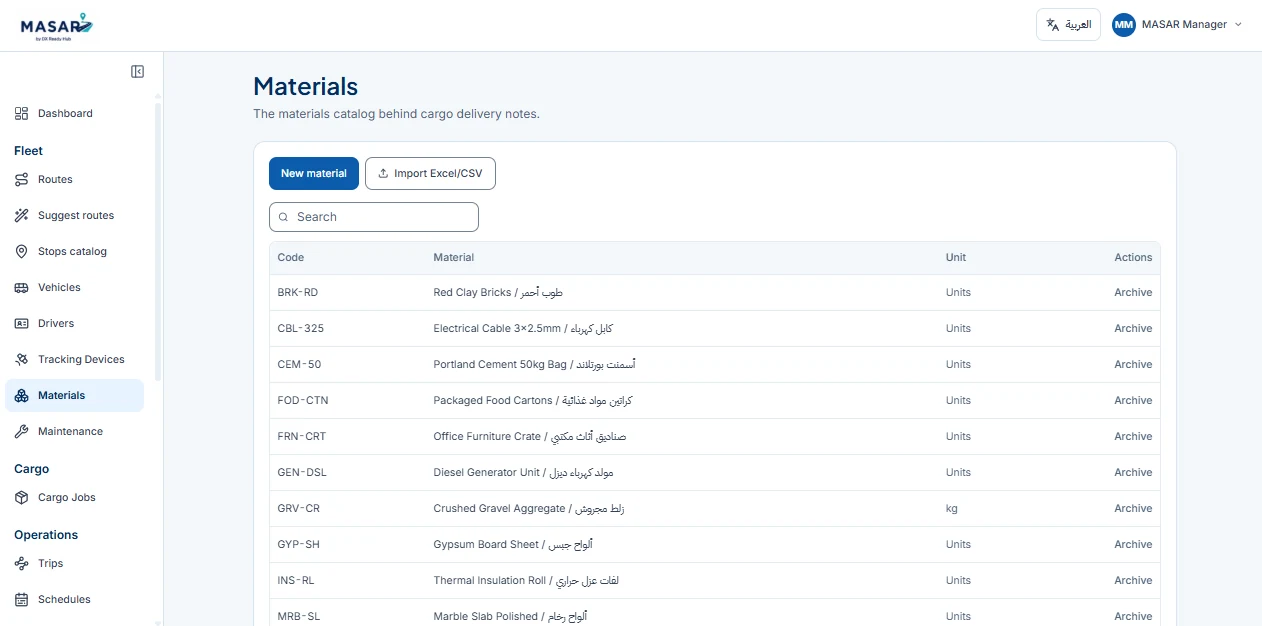Archive Office Furniture Crate FRN-CRT

[x=1133, y=437]
